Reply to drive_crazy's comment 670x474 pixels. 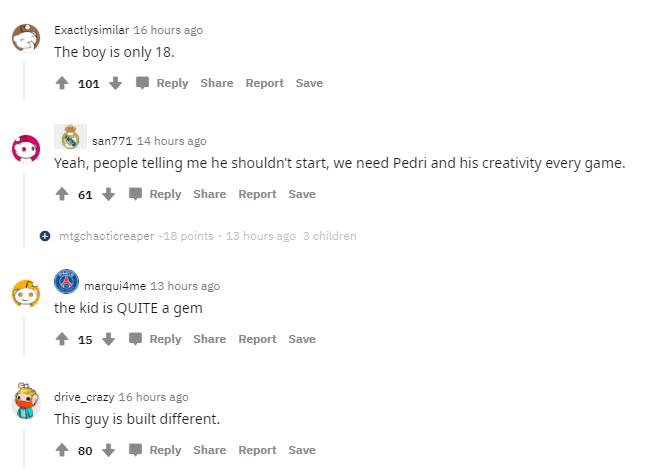tap(155, 450)
